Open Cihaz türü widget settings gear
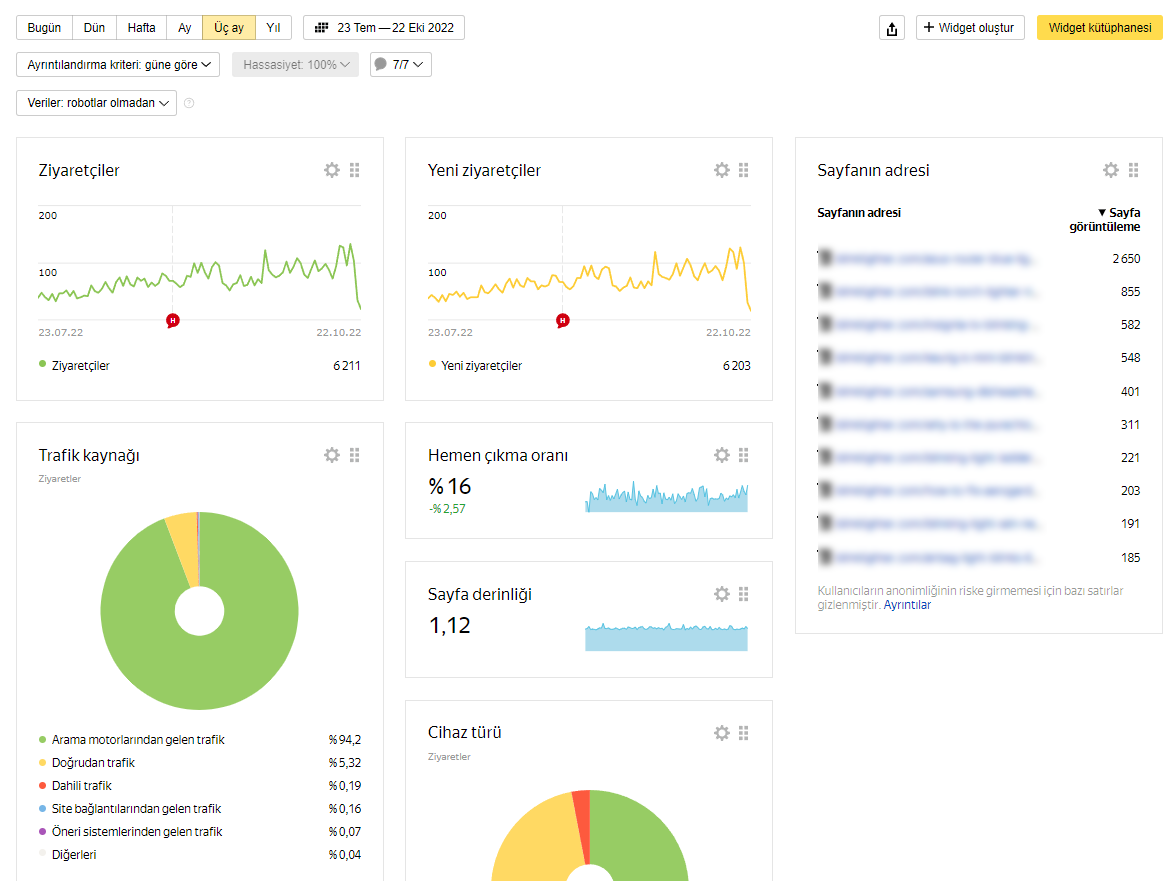Image resolution: width=1174 pixels, height=881 pixels. click(721, 733)
